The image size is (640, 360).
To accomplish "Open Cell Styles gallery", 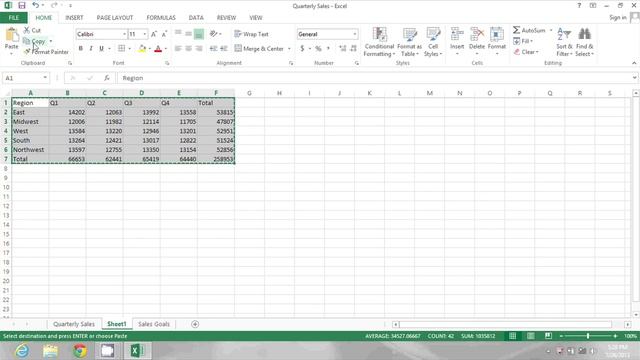I will click(x=433, y=42).
